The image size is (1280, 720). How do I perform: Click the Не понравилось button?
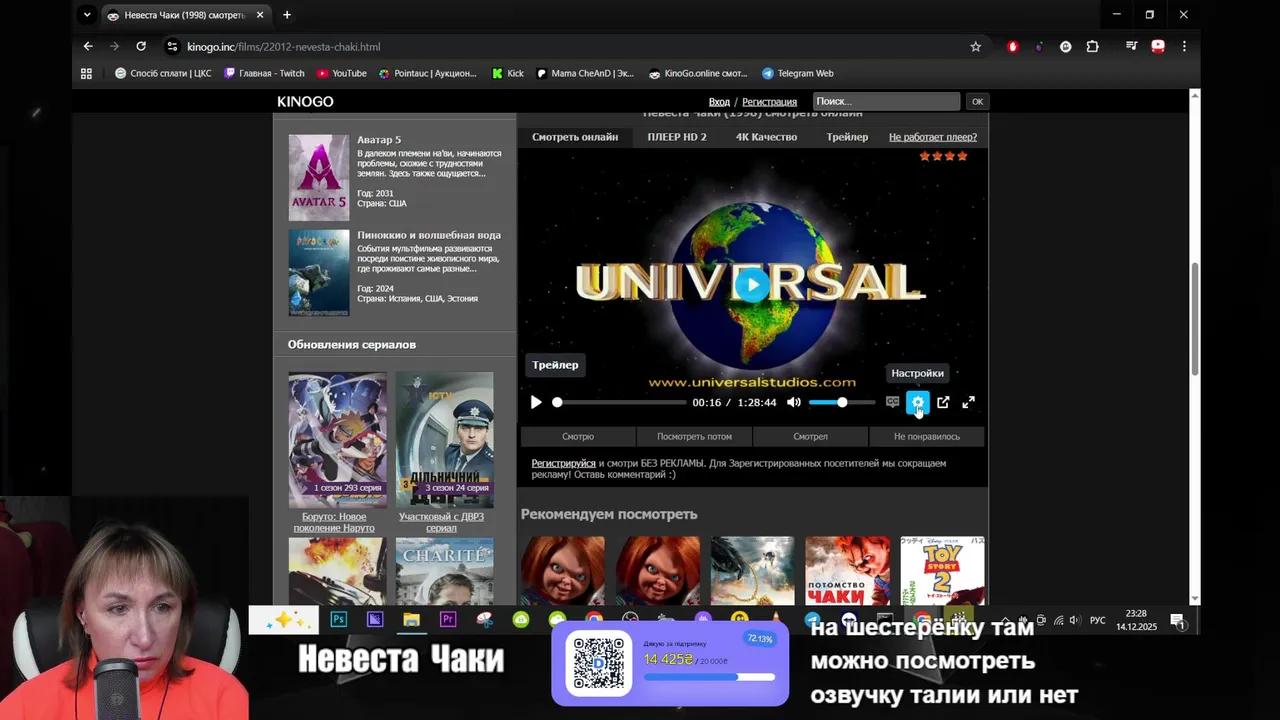click(927, 436)
